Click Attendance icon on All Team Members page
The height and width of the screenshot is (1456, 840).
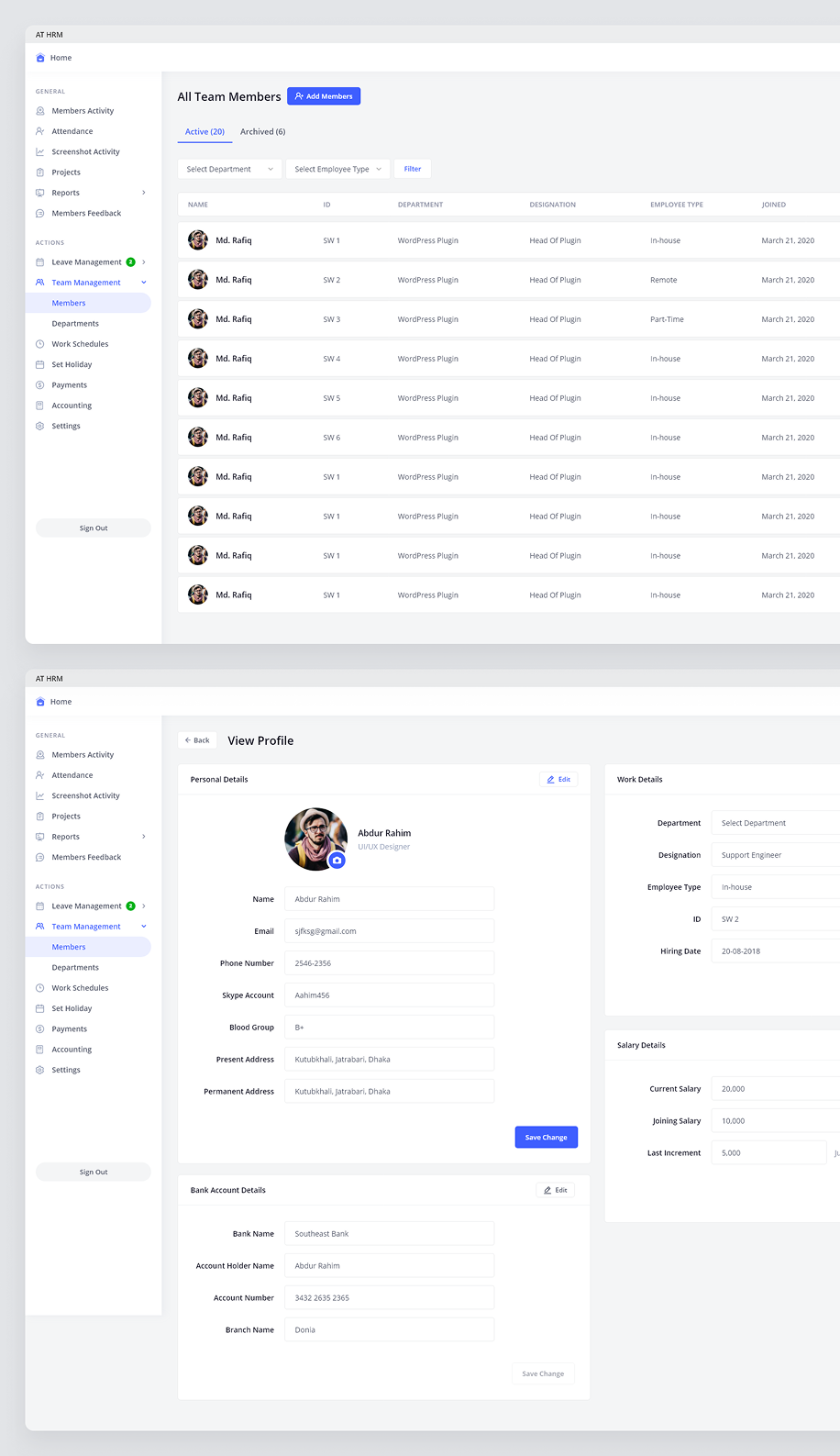point(39,131)
